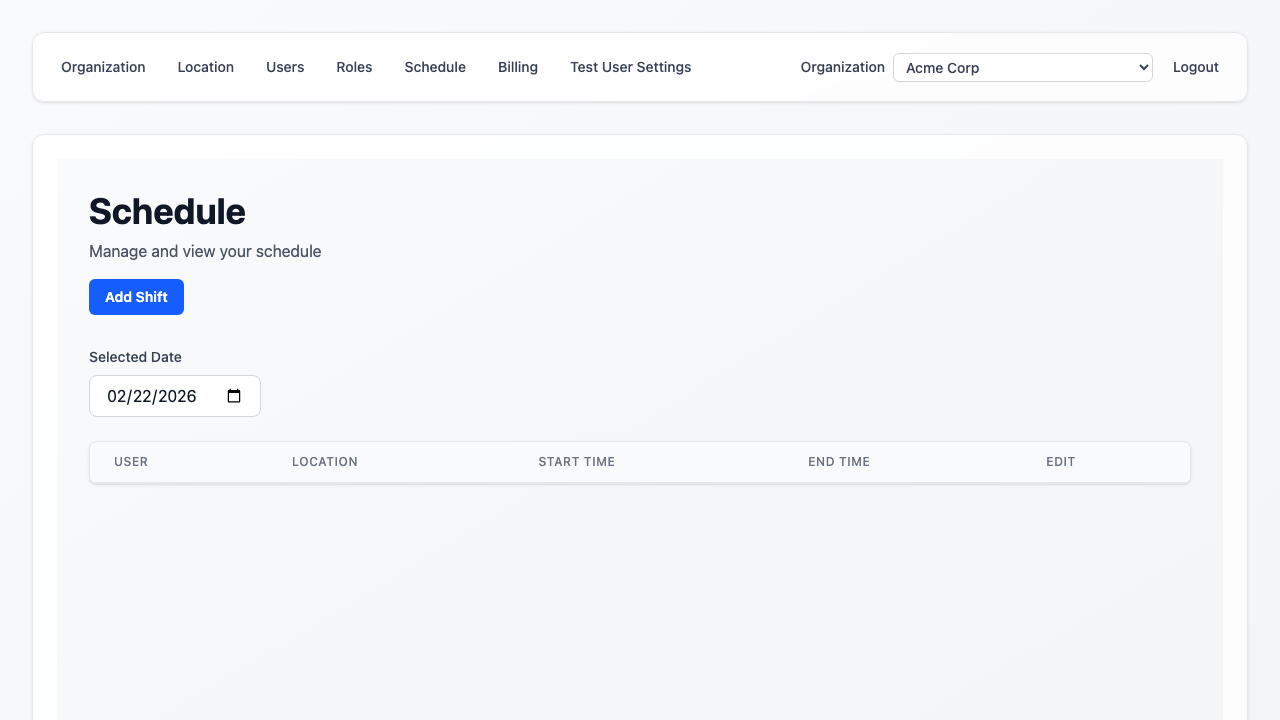
Task: Open the Users section
Action: (x=285, y=67)
